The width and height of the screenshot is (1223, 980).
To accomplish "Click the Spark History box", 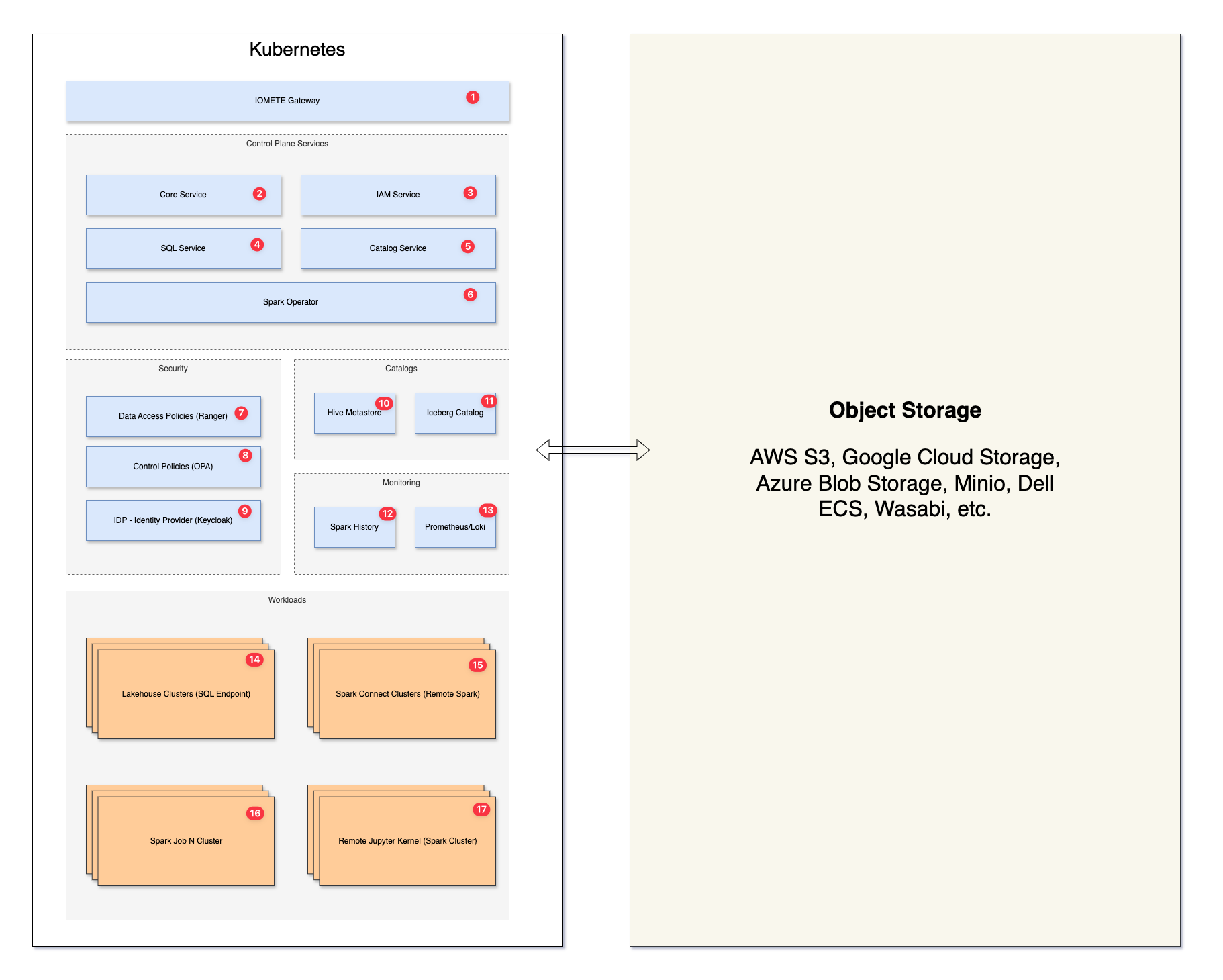I will pyautogui.click(x=354, y=527).
